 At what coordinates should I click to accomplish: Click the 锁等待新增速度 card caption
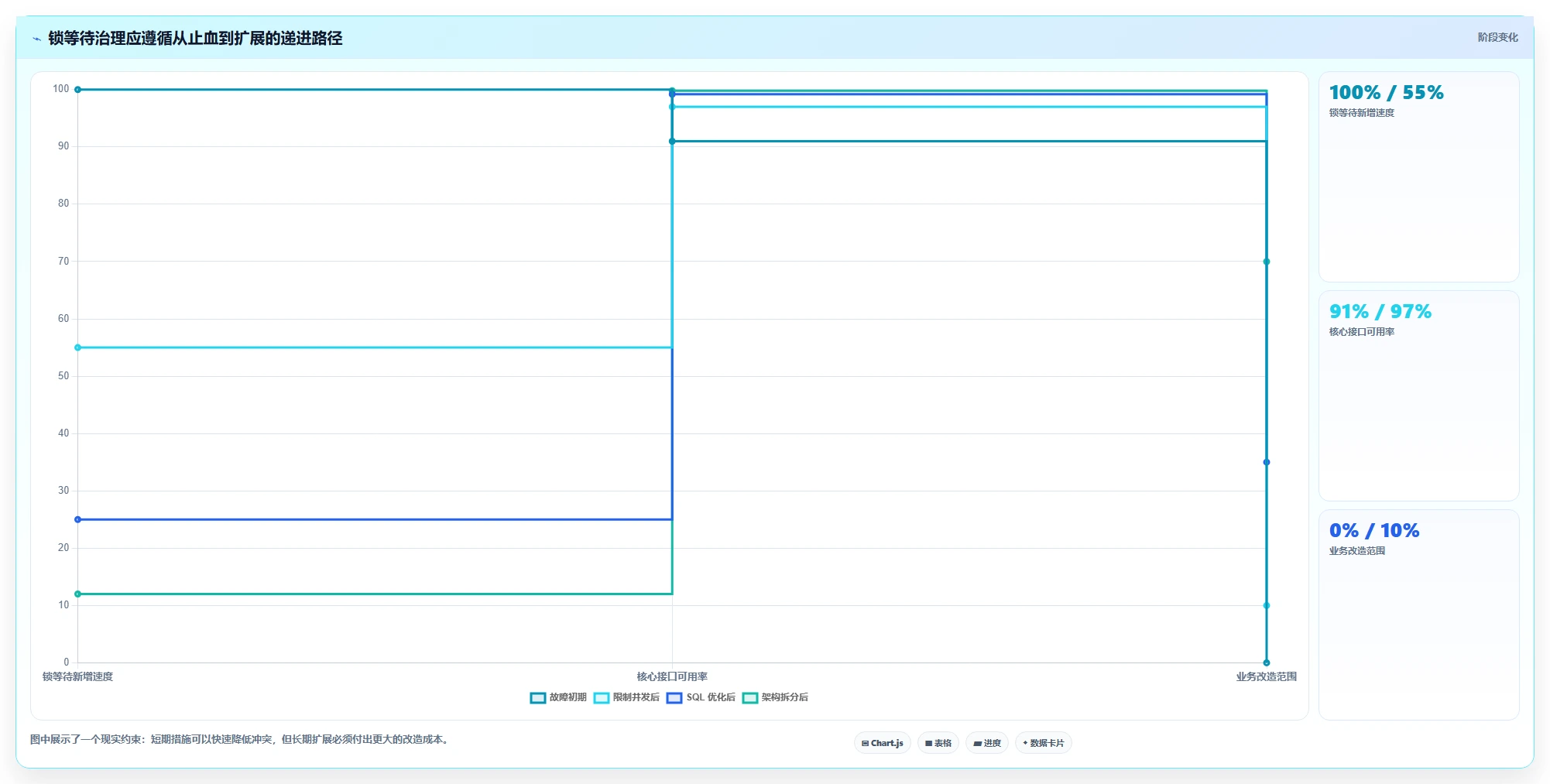(x=1362, y=113)
